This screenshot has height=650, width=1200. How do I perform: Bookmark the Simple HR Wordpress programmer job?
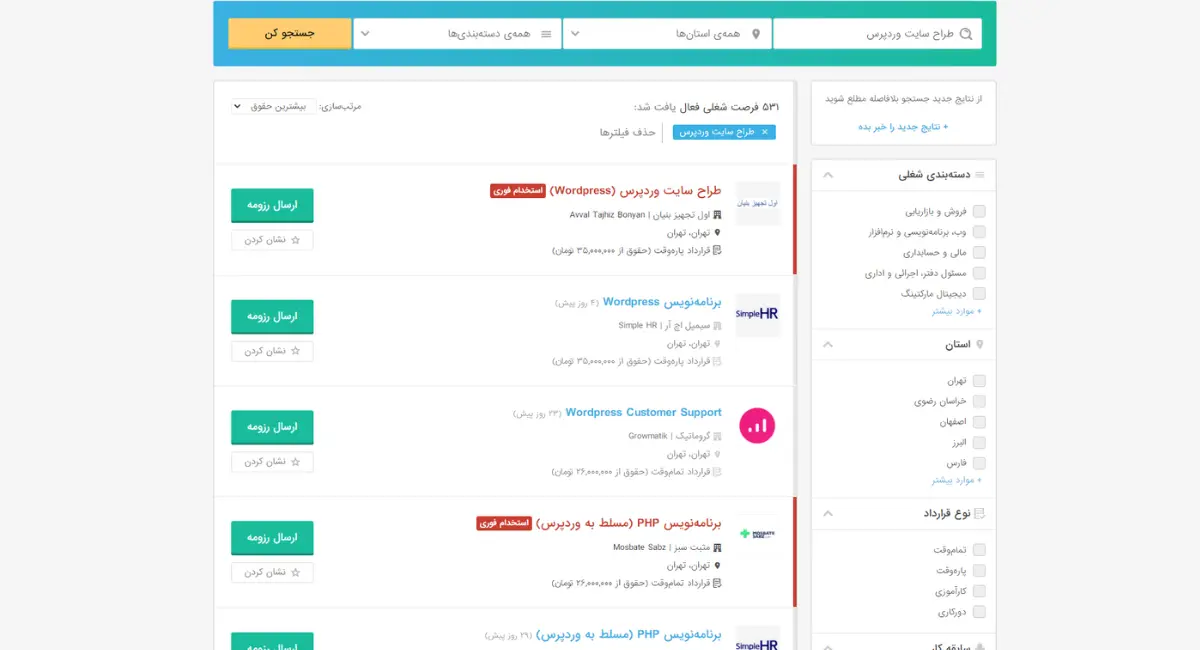(272, 351)
